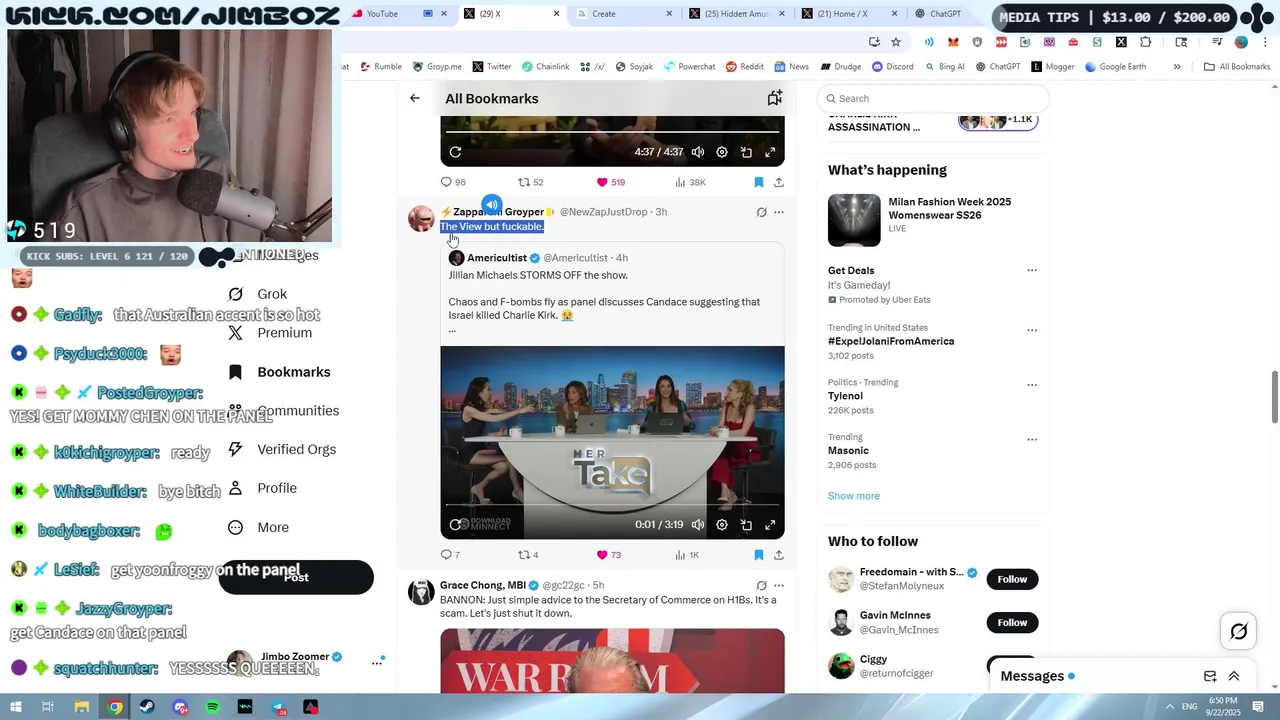Image resolution: width=1280 pixels, height=720 pixels.
Task: Open more options for Tylenol trend
Action: 1032,385
